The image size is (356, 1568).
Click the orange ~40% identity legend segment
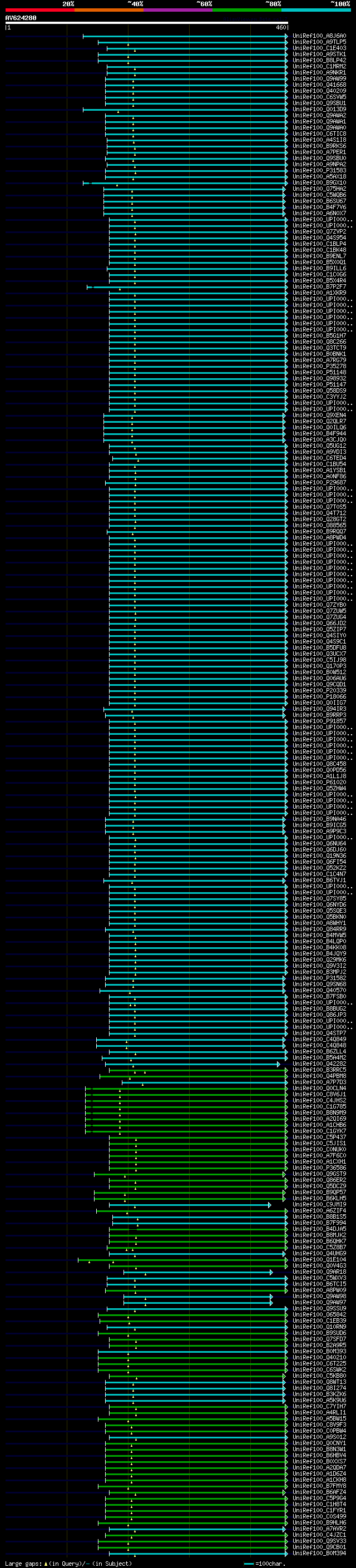coord(109,11)
